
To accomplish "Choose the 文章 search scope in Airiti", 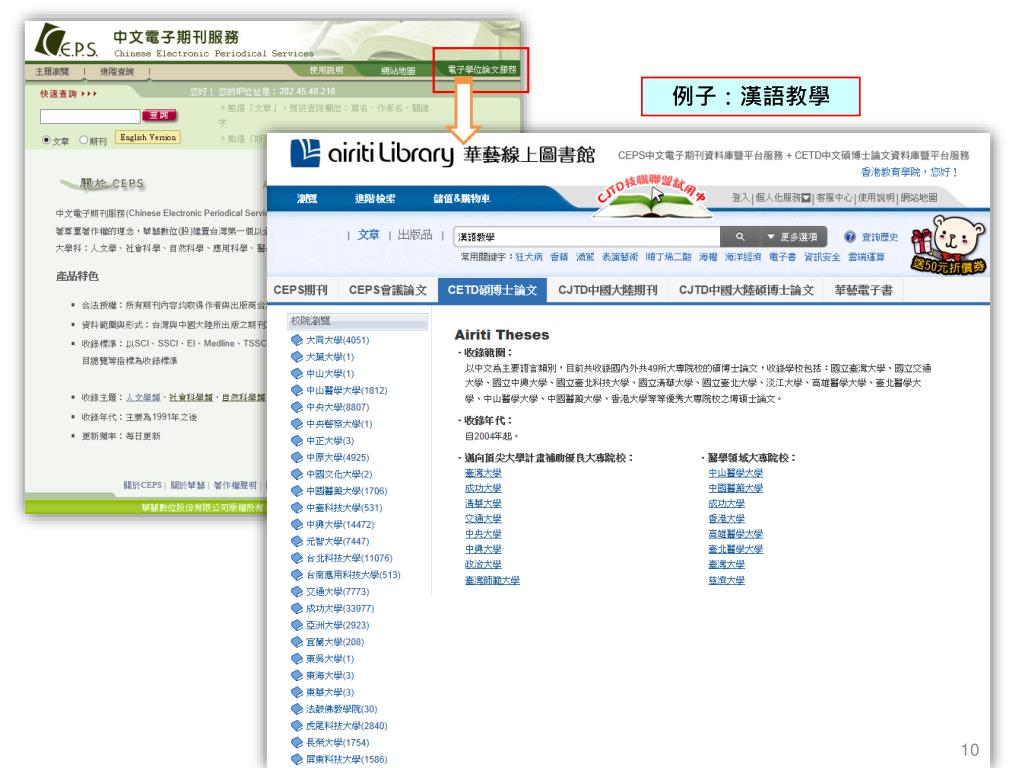I will [368, 234].
